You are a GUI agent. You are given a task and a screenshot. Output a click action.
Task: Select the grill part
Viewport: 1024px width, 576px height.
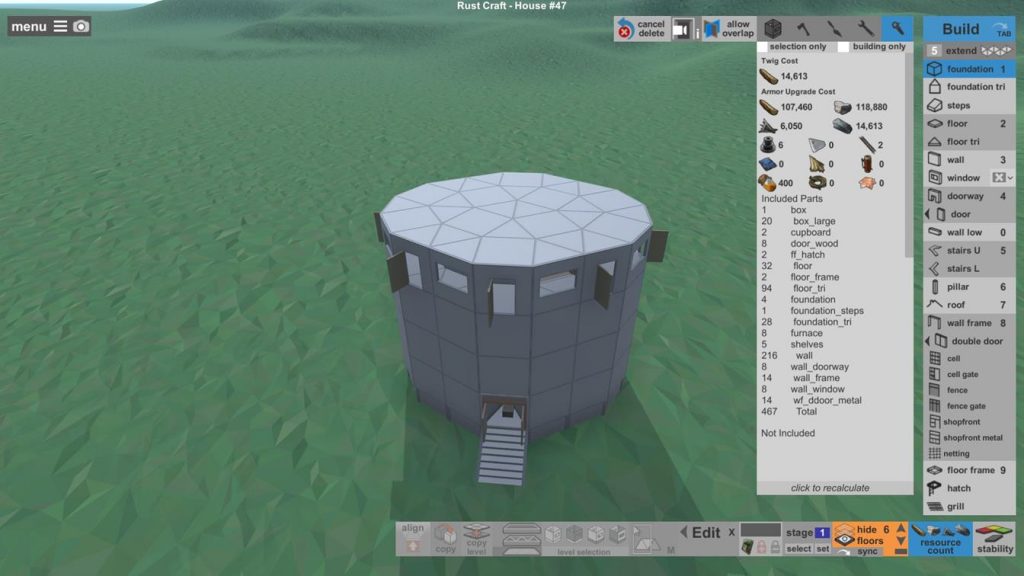pos(969,506)
